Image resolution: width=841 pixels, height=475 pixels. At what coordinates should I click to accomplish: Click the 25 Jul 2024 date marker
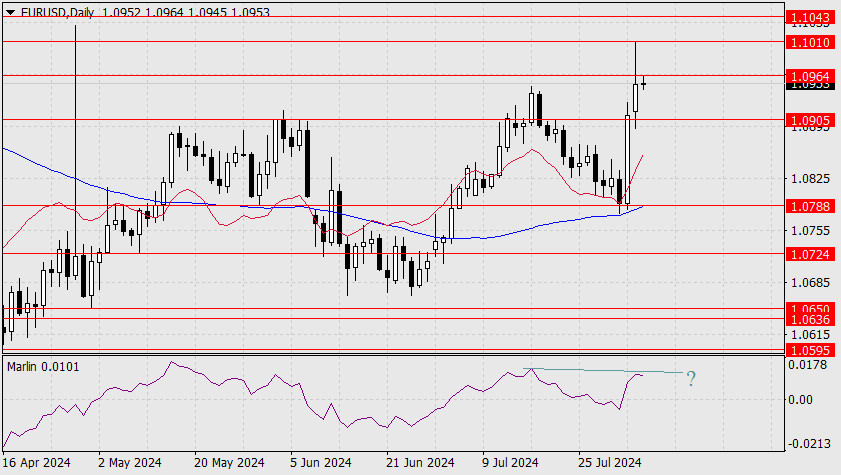point(609,462)
